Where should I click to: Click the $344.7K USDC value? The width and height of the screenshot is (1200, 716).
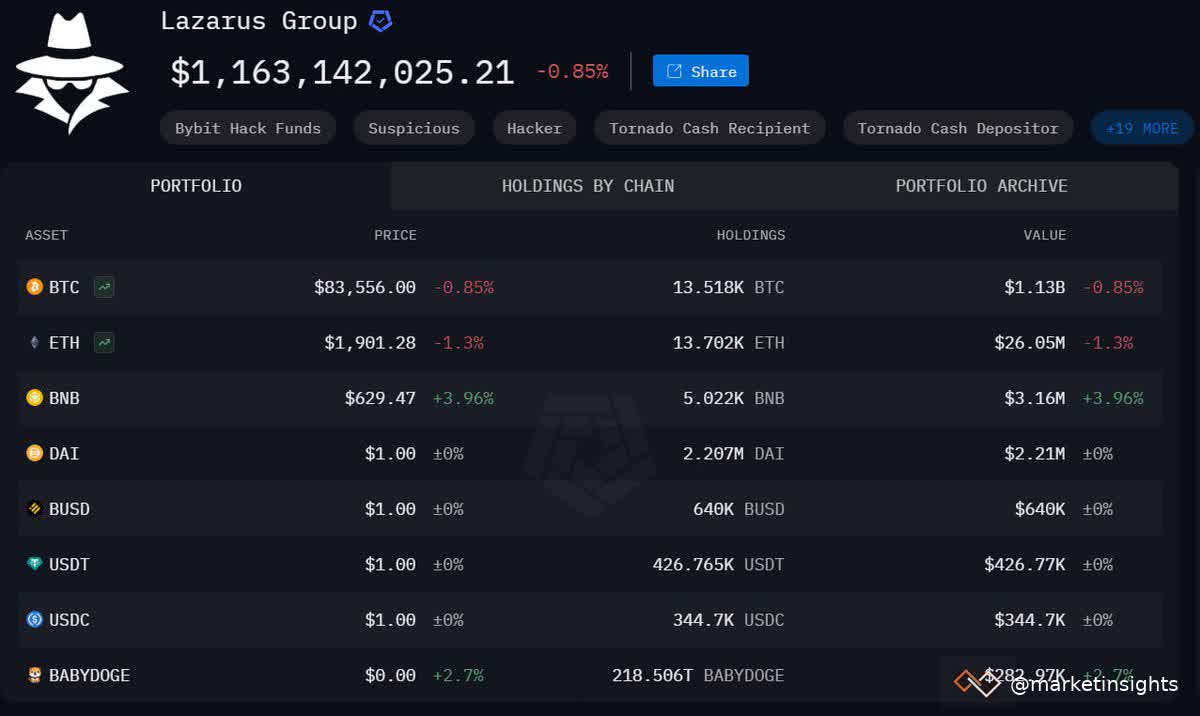[1030, 620]
